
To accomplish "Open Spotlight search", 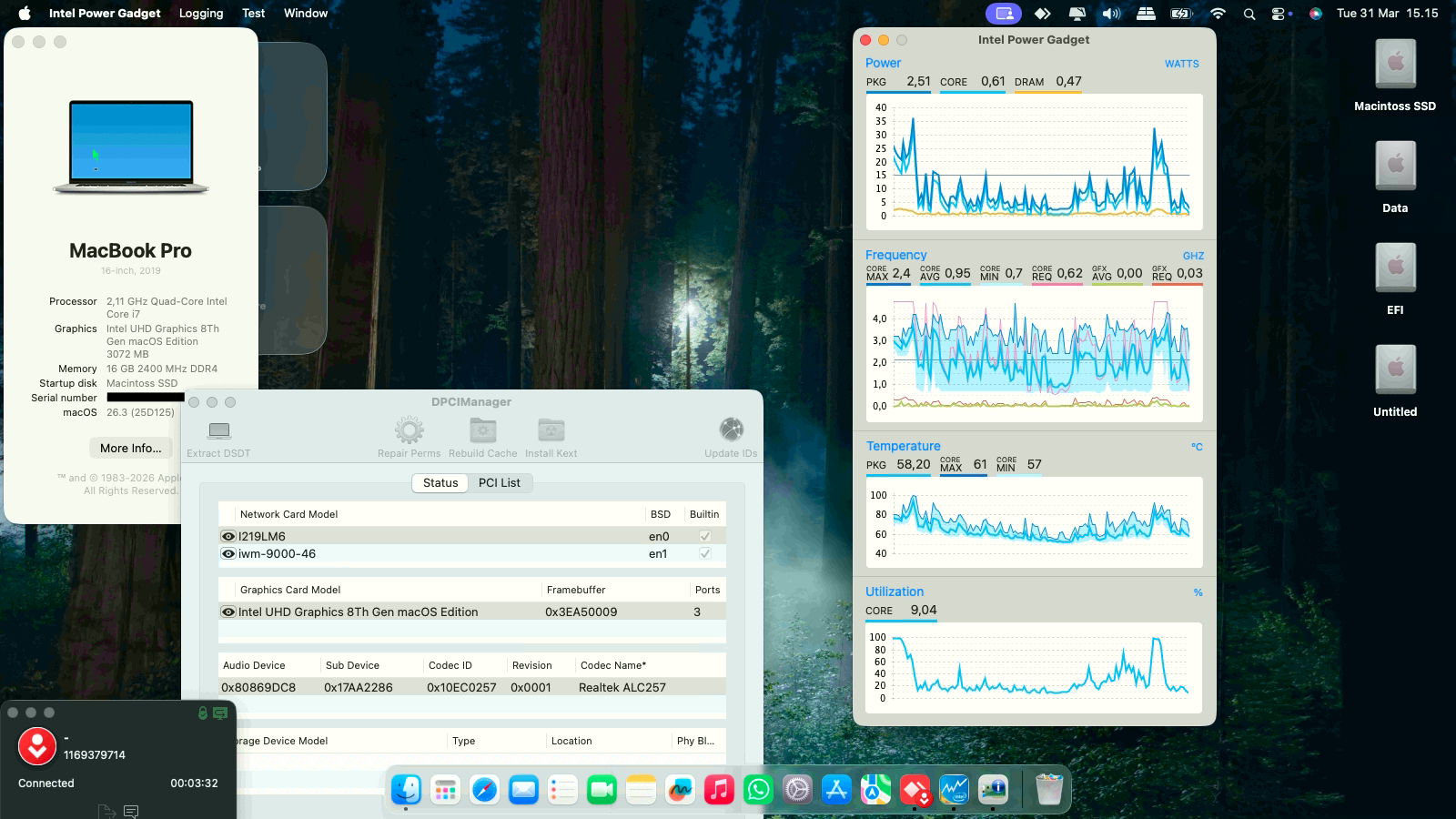I will pyautogui.click(x=1249, y=13).
